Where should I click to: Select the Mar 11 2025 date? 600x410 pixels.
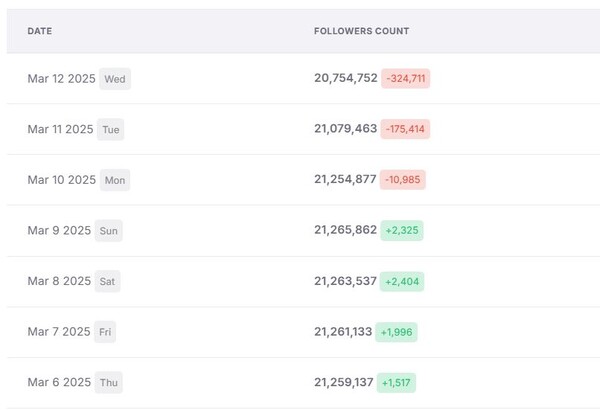[61, 129]
